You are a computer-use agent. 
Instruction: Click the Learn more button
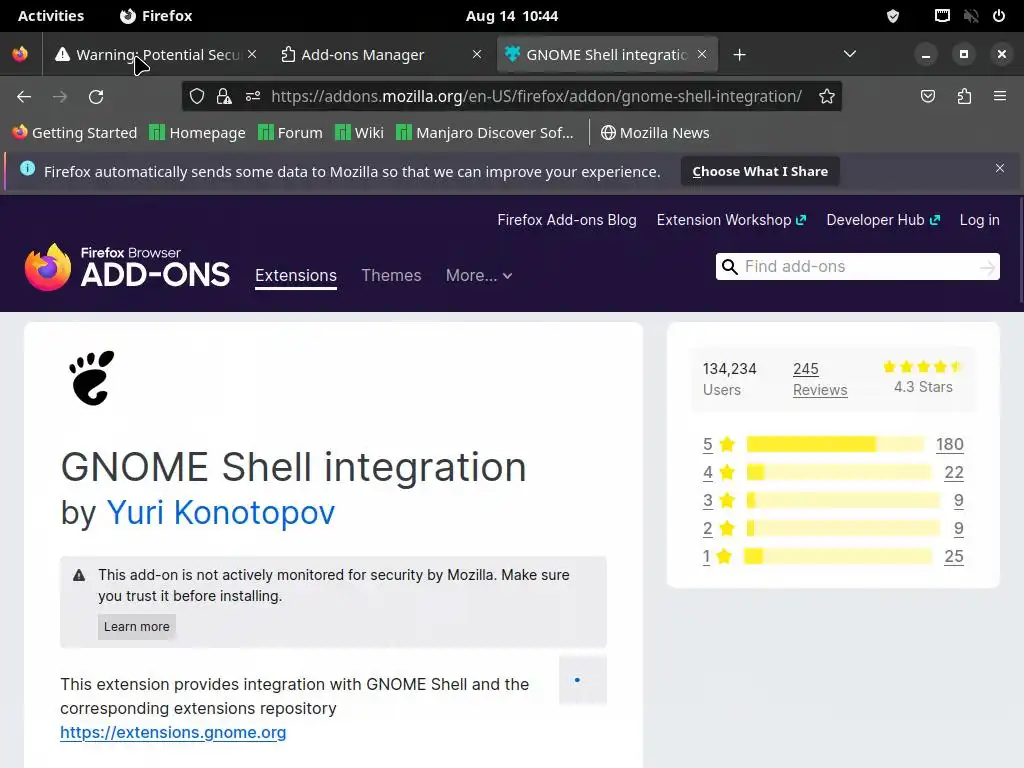(x=136, y=626)
